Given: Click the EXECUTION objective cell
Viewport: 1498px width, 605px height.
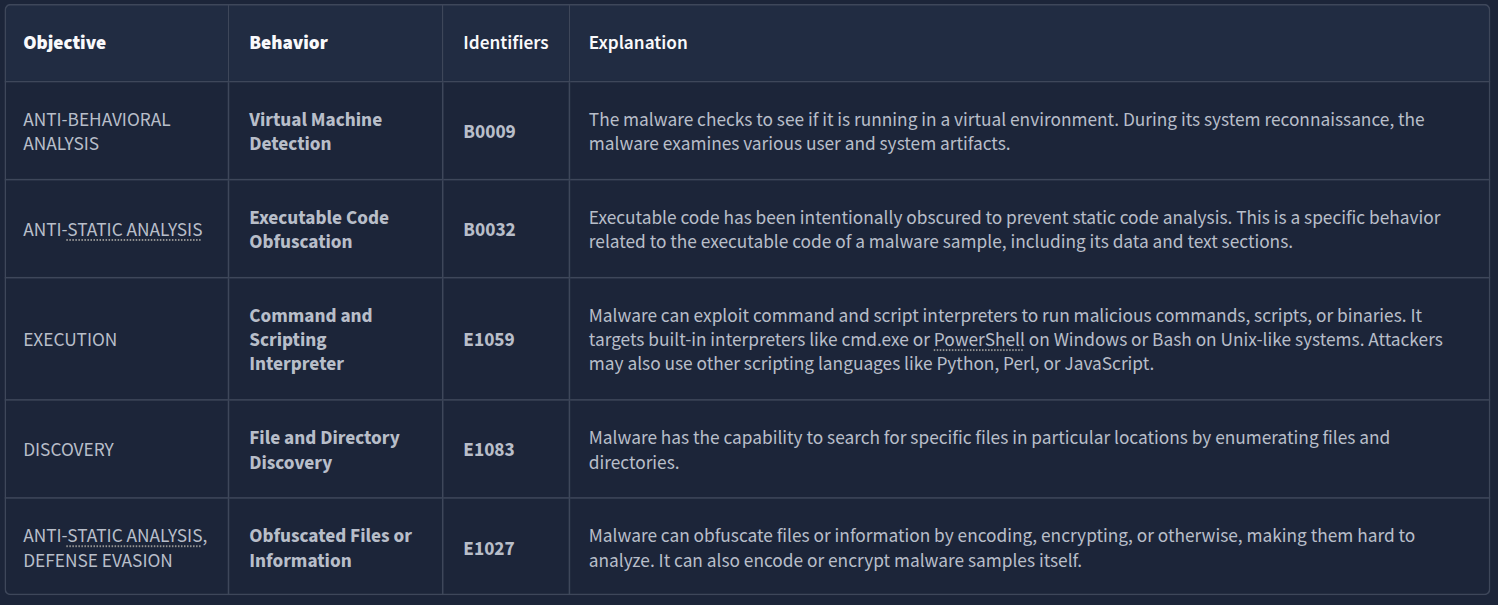Looking at the screenshot, I should 70,340.
